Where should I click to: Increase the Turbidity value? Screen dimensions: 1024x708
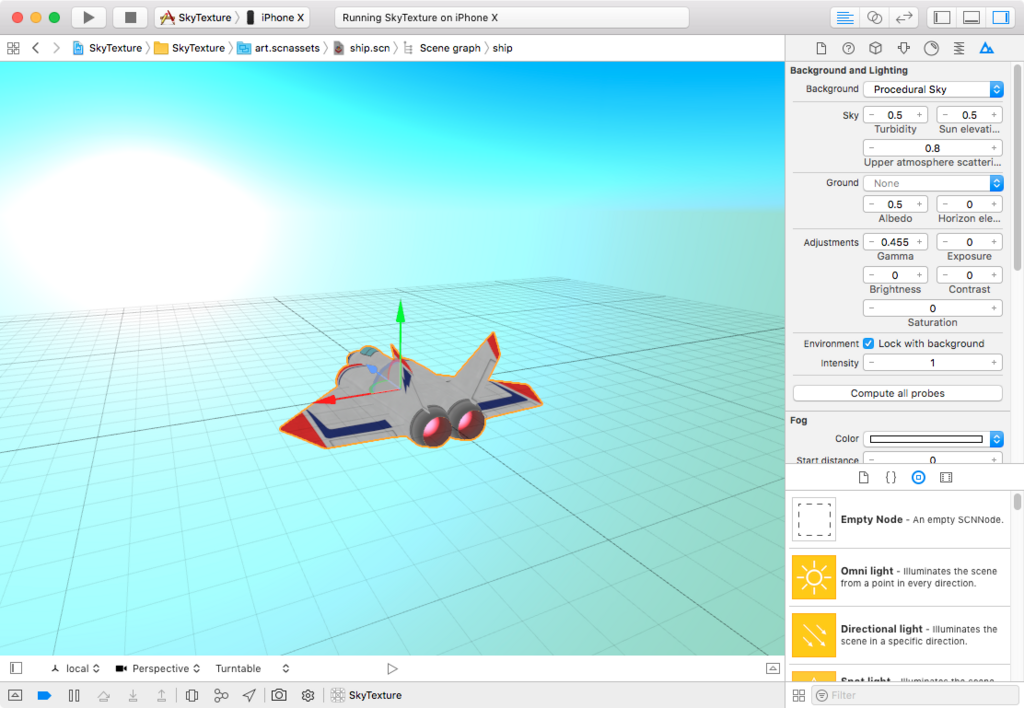click(x=920, y=115)
